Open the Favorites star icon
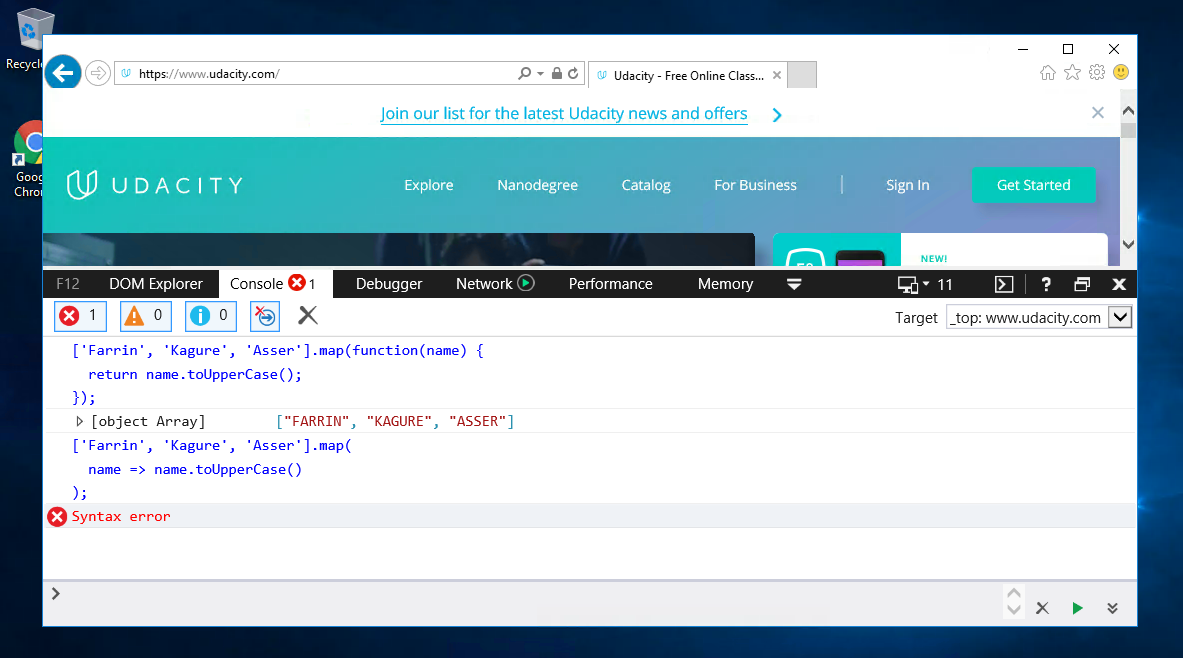 pos(1072,72)
